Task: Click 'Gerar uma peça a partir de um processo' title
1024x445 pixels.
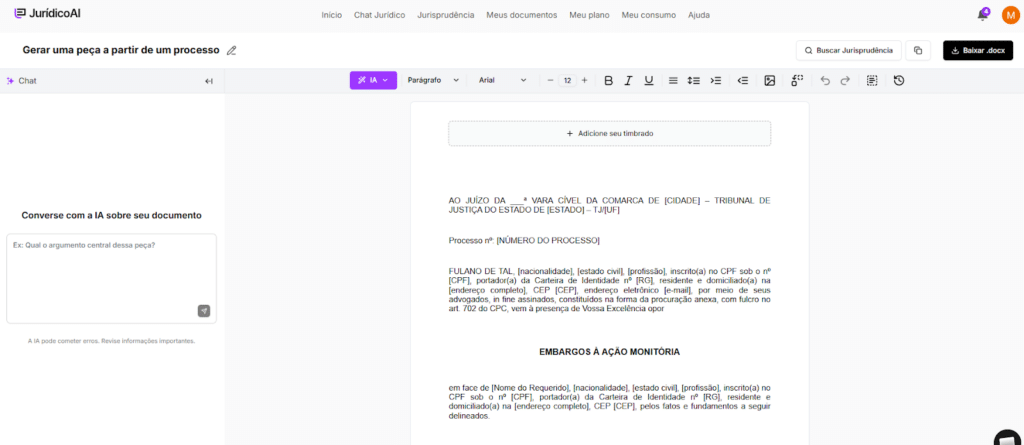Action: pyautogui.click(x=120, y=50)
